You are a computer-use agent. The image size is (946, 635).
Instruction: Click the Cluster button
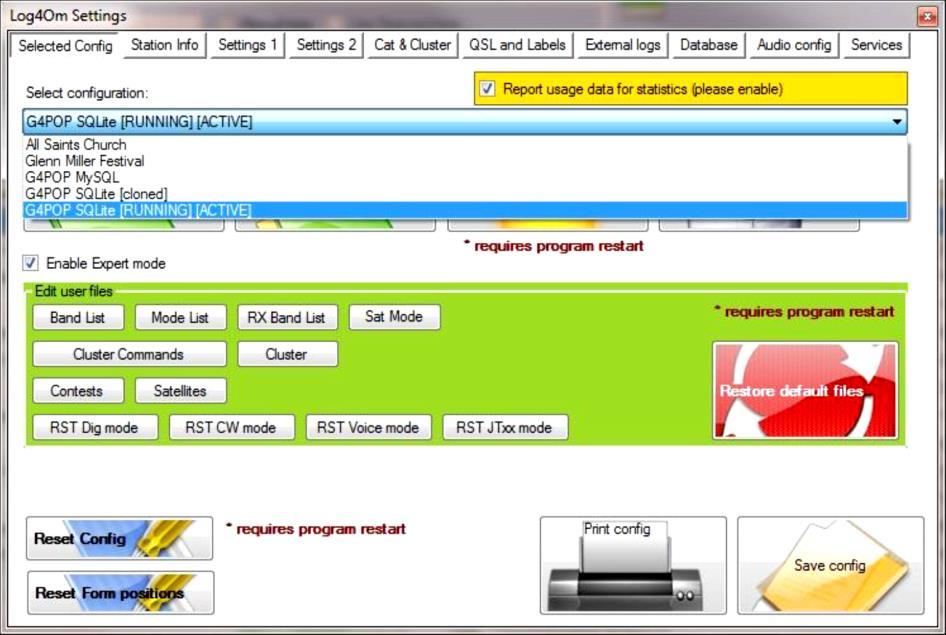pyautogui.click(x=287, y=354)
